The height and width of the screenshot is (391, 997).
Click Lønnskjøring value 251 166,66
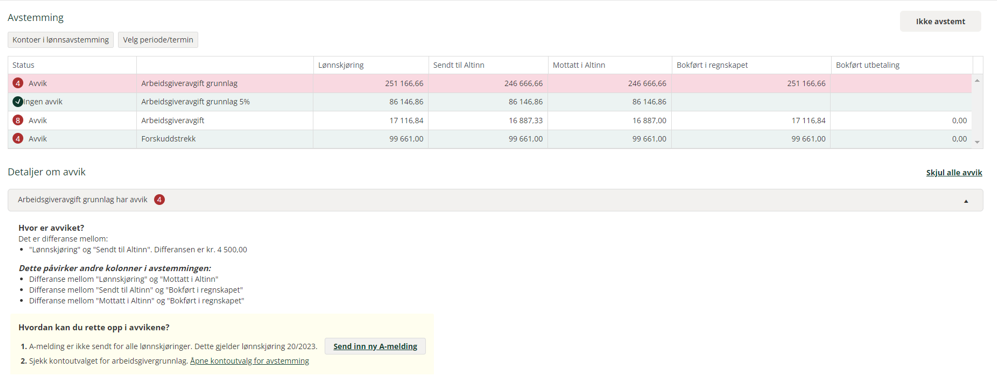[404, 83]
